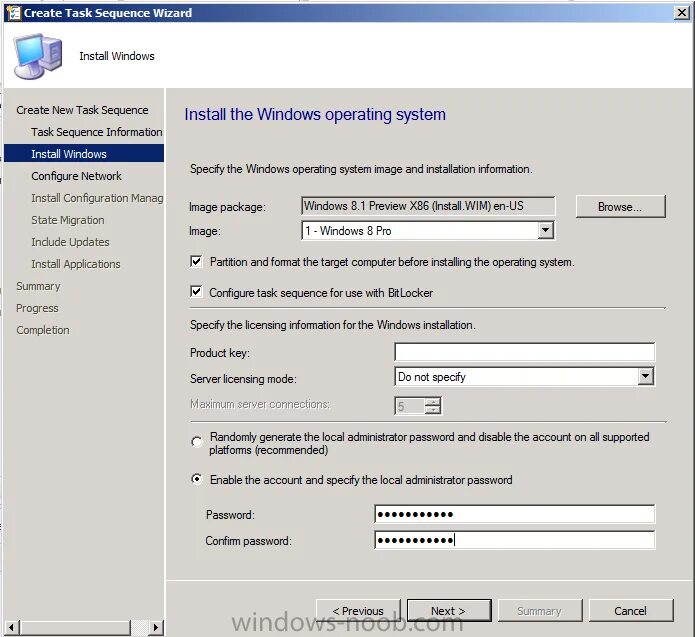Select the Include Updates step

[x=70, y=242]
